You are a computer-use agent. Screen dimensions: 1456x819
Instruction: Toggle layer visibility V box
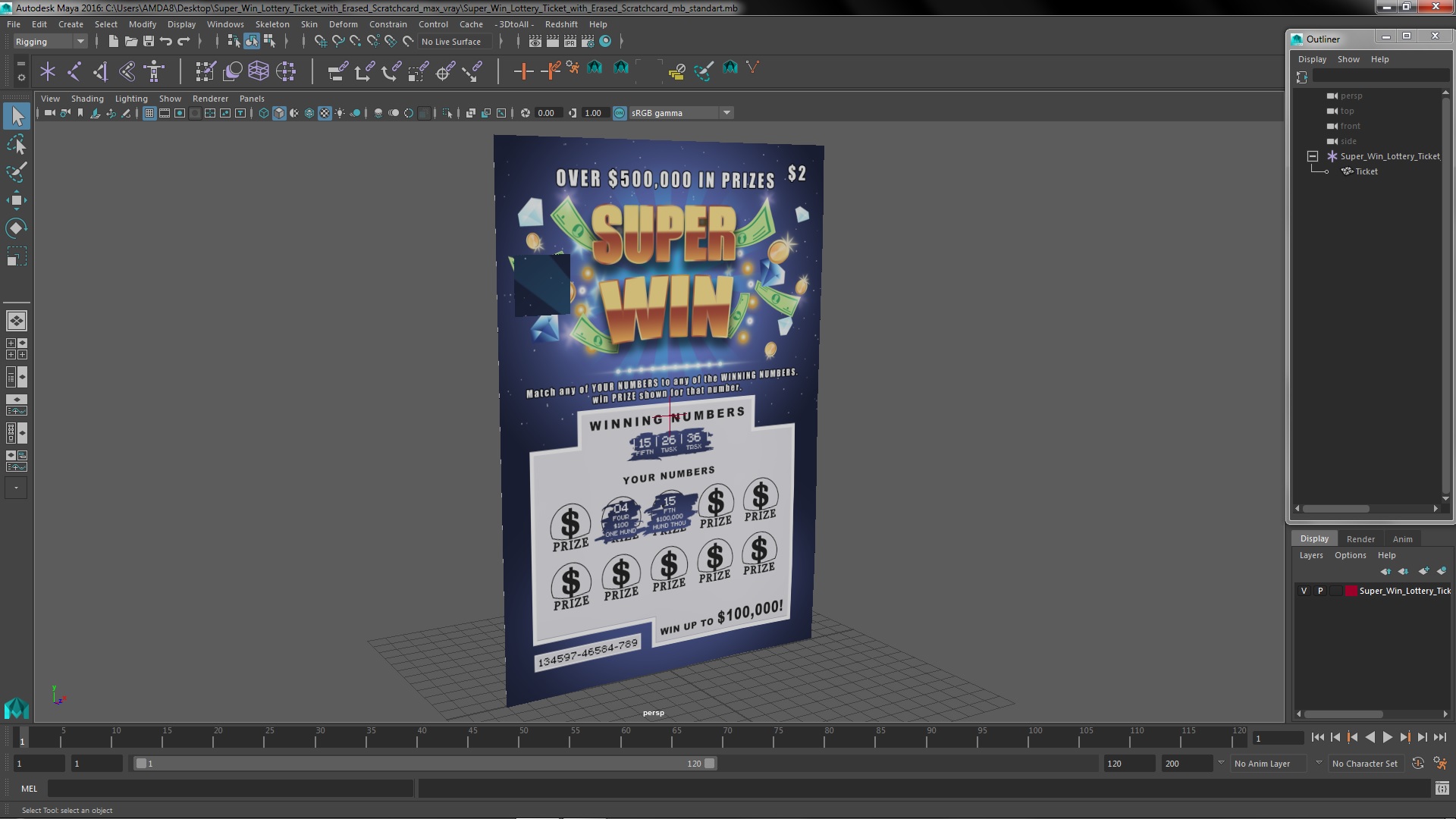(x=1304, y=591)
